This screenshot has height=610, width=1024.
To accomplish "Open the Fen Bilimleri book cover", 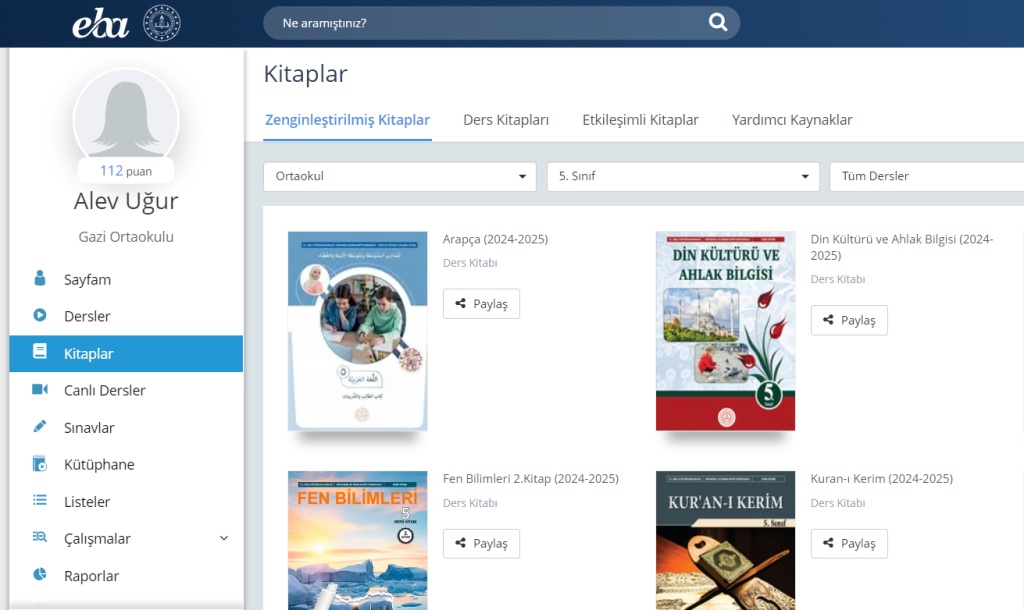I will (x=357, y=540).
